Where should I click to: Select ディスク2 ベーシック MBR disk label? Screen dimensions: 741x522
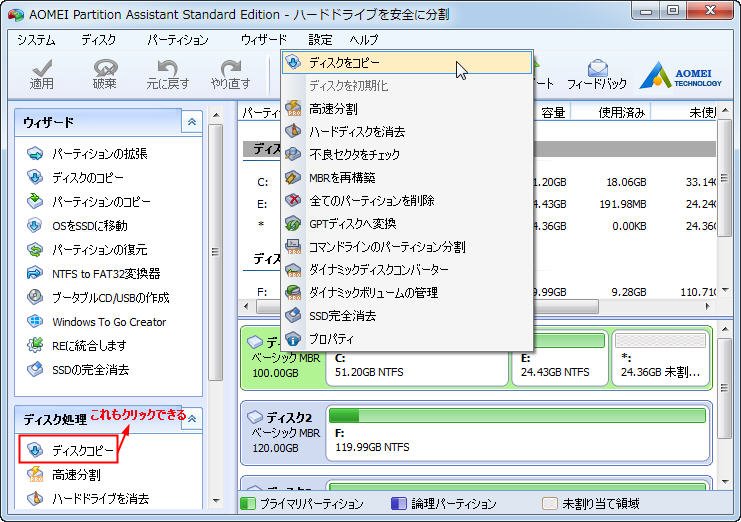284,432
